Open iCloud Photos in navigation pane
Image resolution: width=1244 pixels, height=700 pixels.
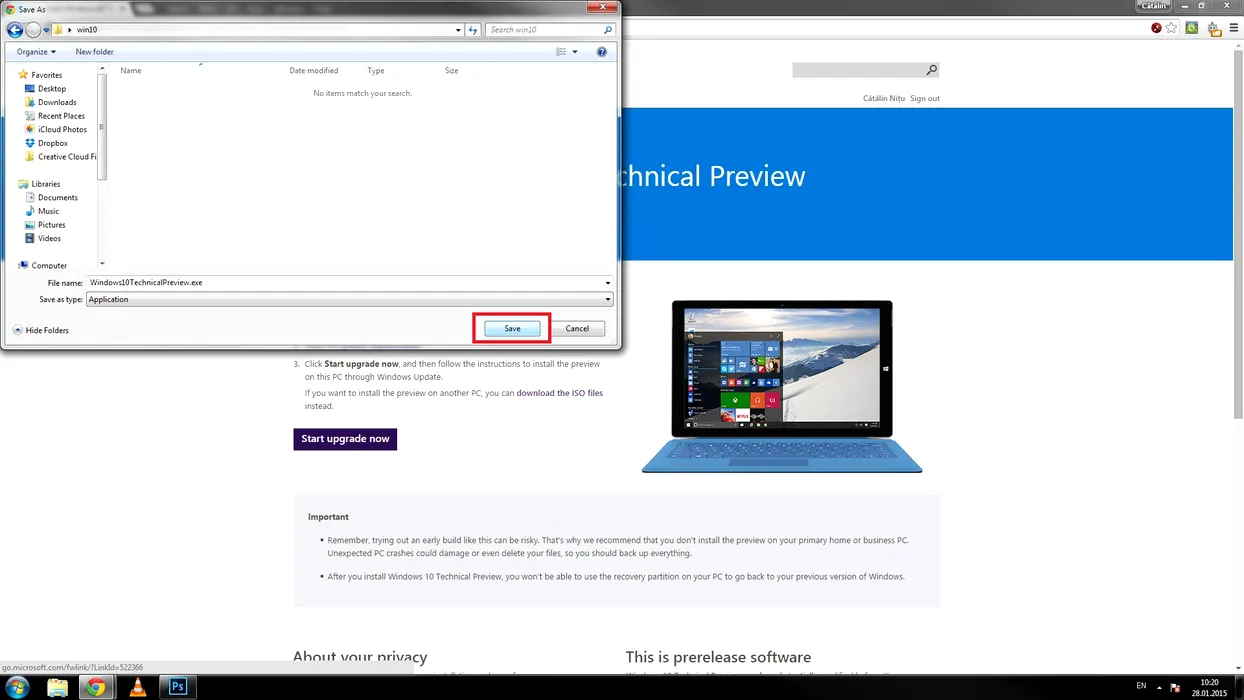tap(61, 129)
